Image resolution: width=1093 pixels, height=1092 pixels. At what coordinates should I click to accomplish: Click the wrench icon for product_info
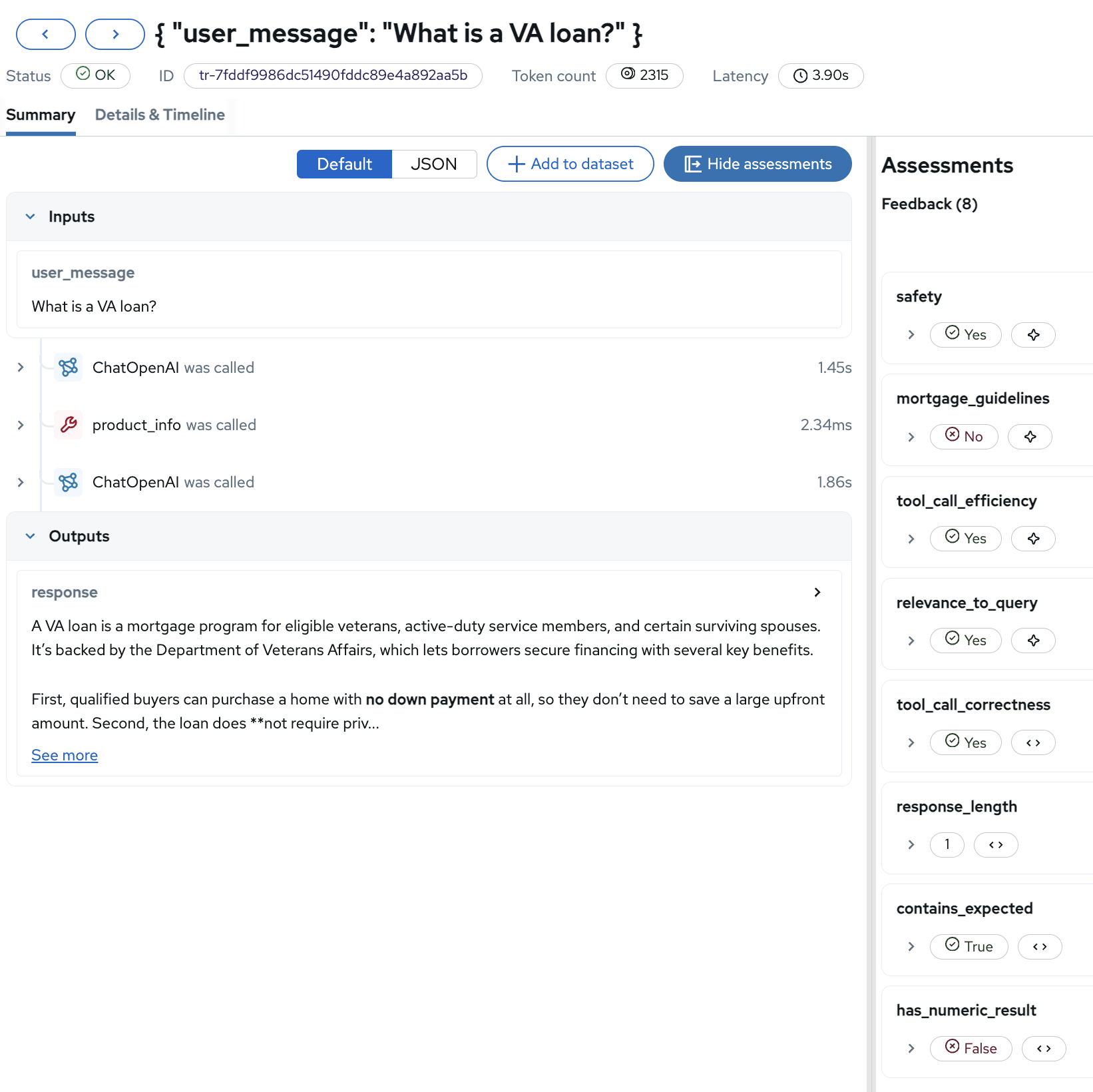click(x=69, y=425)
